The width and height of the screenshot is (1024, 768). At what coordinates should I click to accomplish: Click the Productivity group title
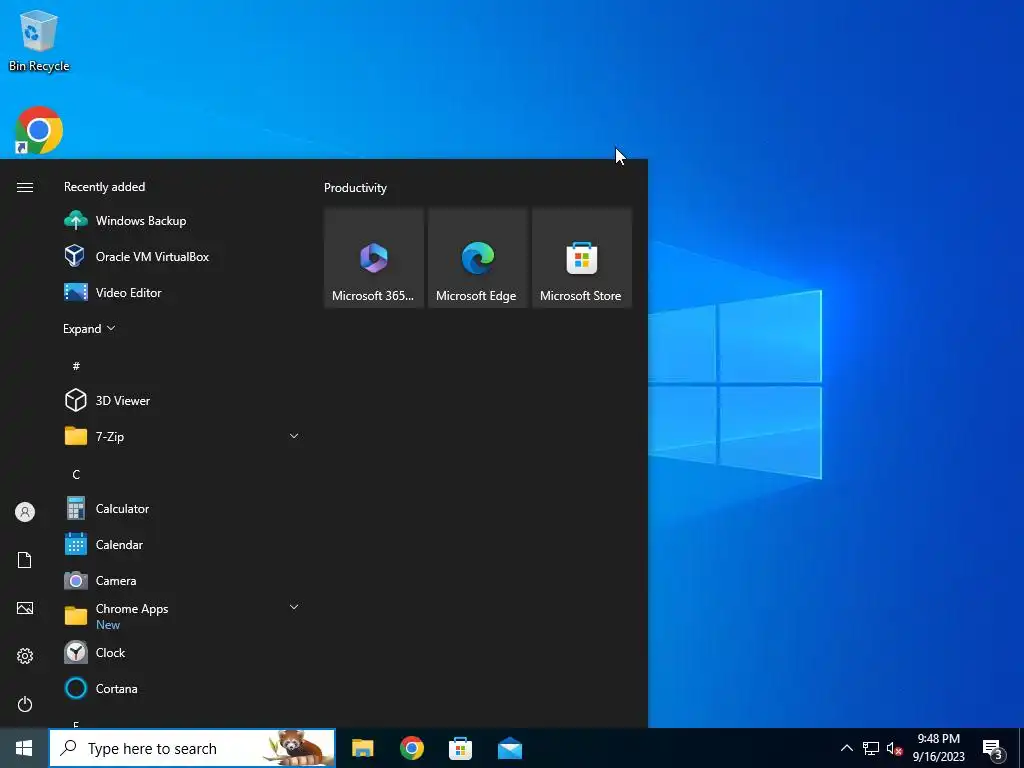[355, 188]
